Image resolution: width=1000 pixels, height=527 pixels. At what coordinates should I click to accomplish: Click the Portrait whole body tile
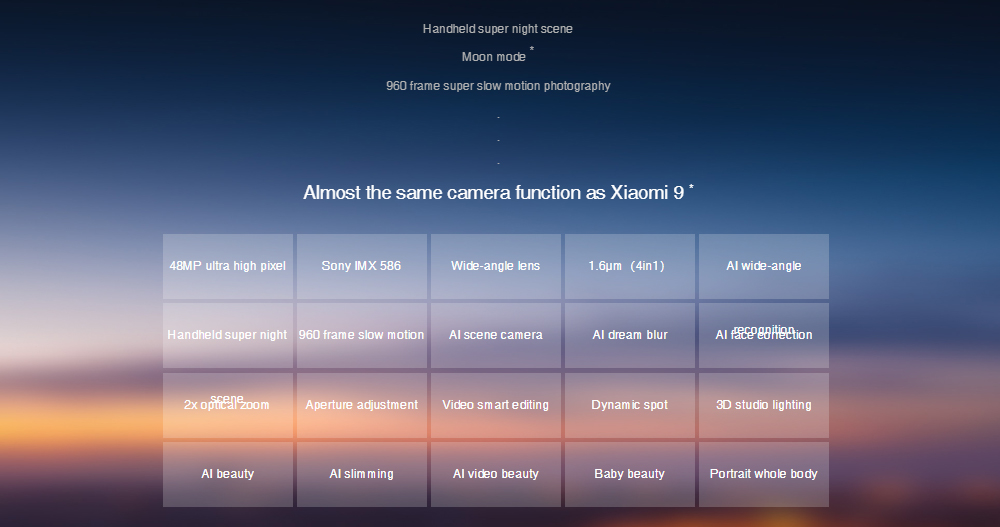763,474
